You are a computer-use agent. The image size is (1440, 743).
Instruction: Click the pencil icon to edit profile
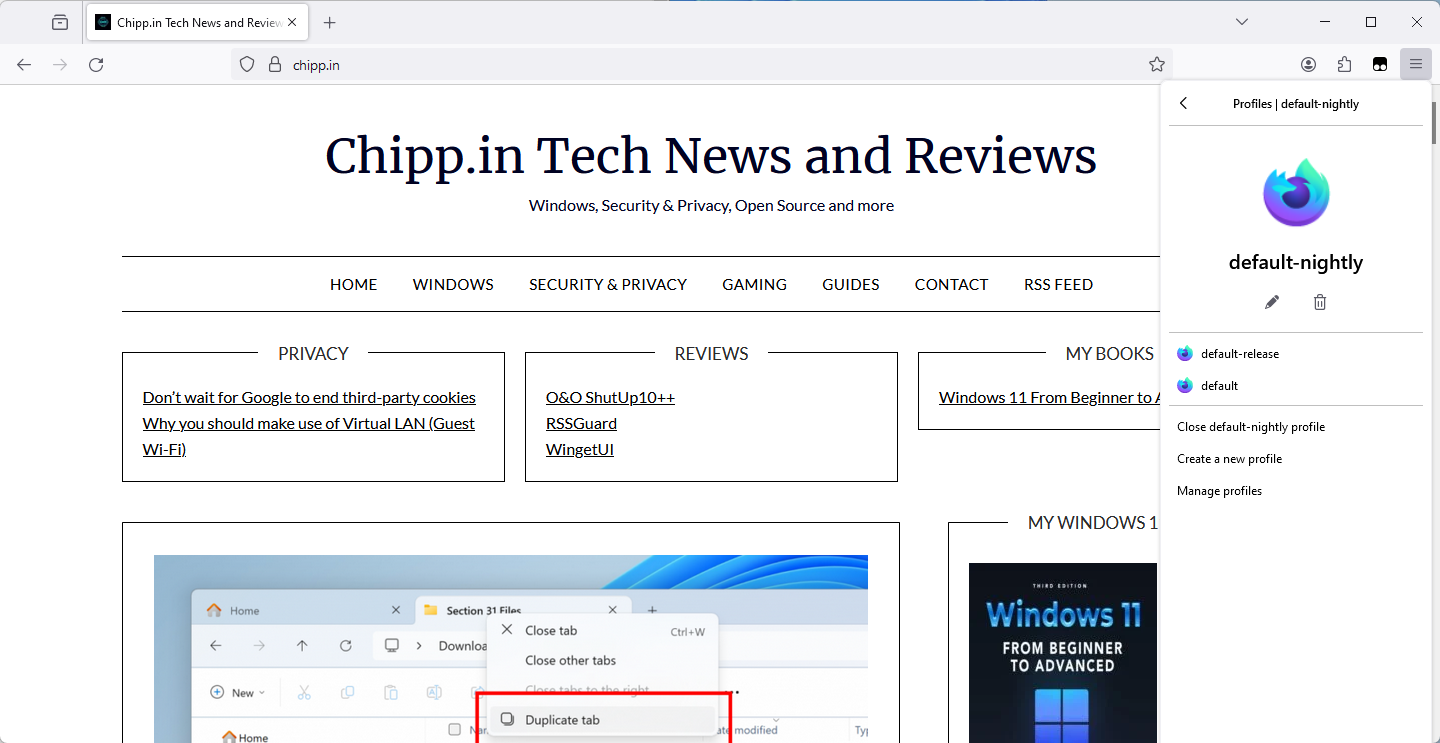(1271, 302)
